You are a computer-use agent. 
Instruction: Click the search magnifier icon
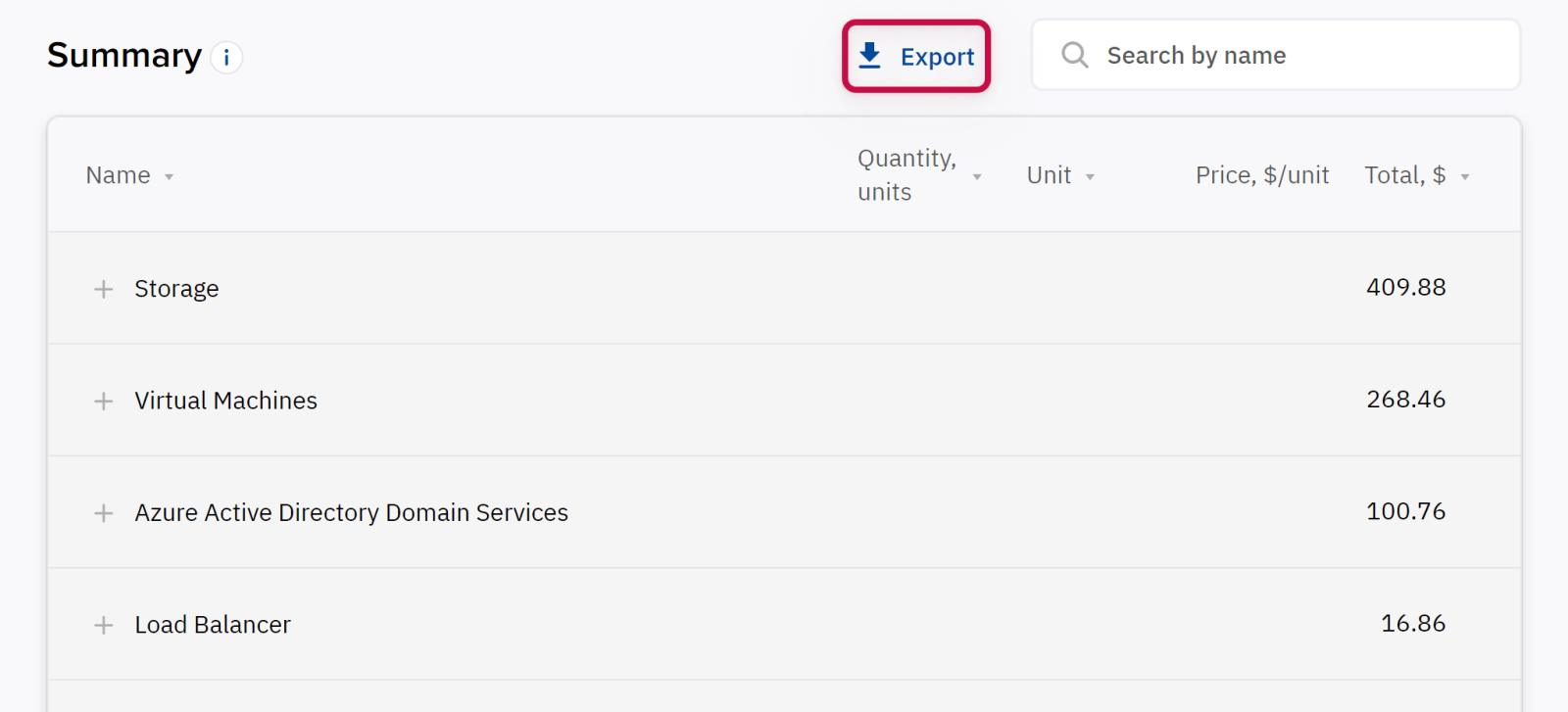[1075, 55]
